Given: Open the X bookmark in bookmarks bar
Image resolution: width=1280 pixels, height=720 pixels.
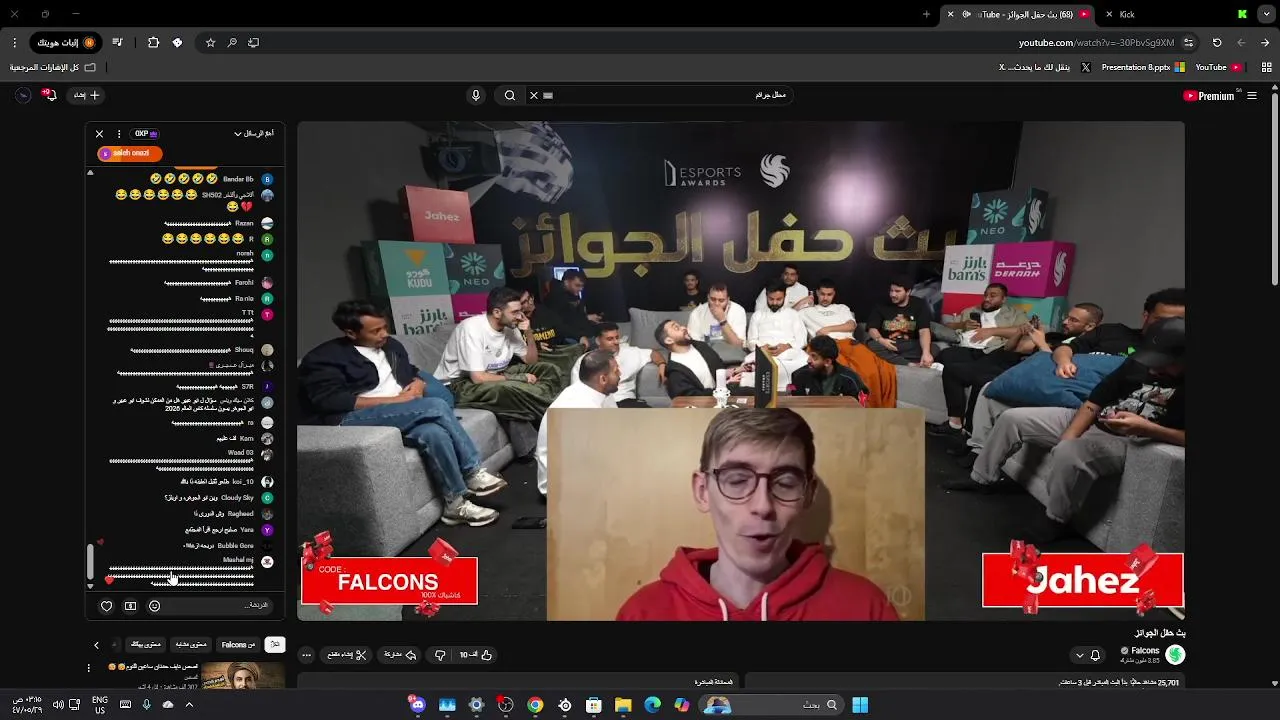Looking at the screenshot, I should (1044, 67).
